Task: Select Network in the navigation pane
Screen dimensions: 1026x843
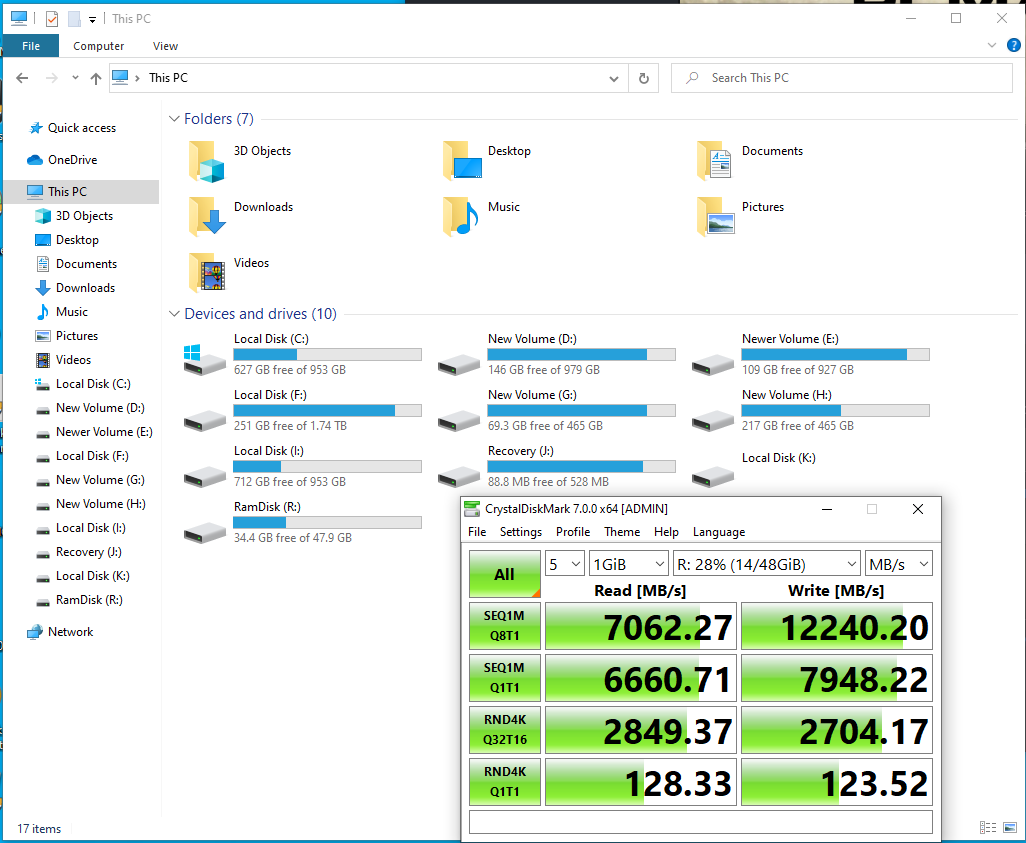Action: pos(70,632)
